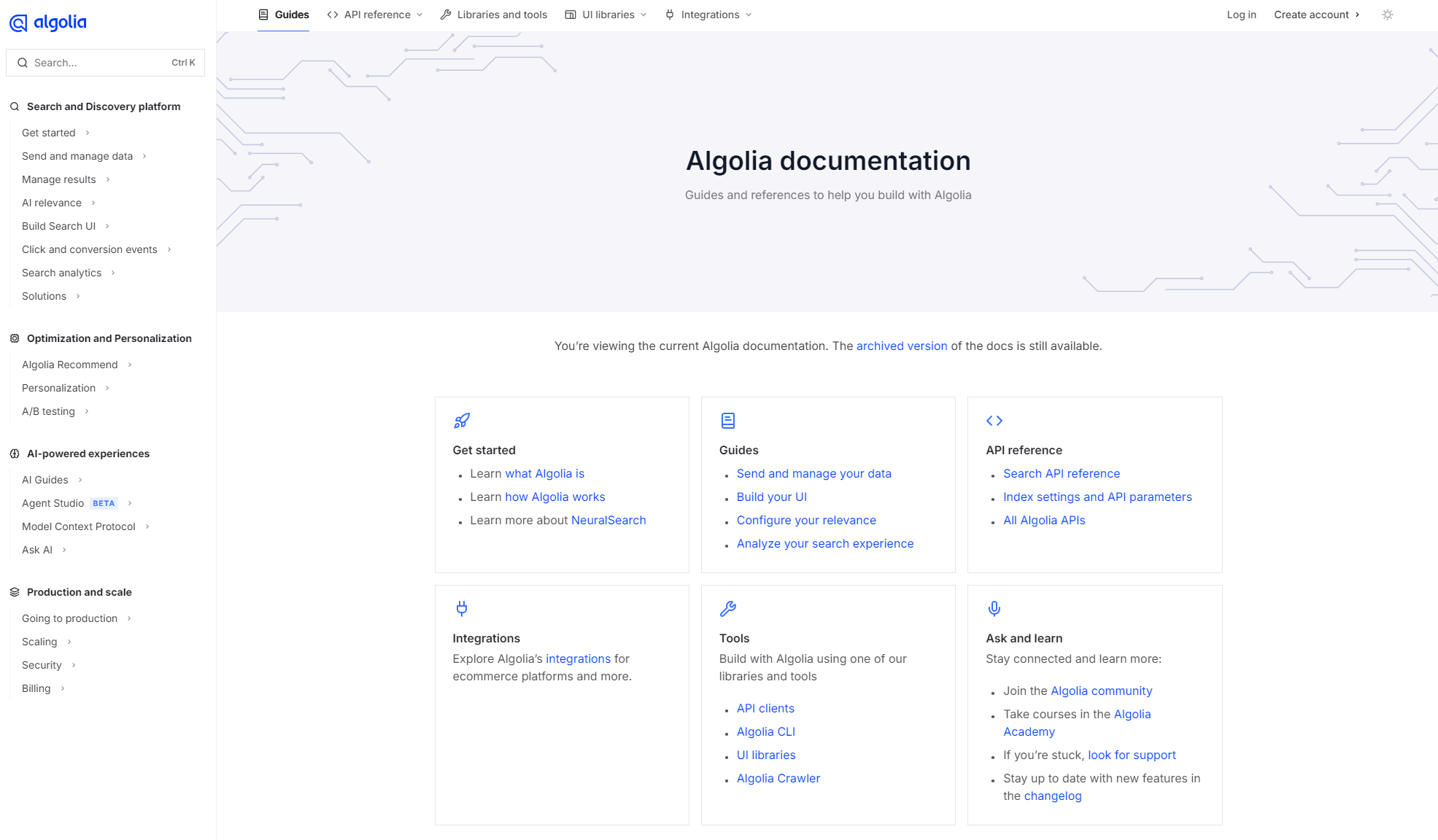Click the wrench icon in Tools card
The width and height of the screenshot is (1438, 840).
pos(727,608)
